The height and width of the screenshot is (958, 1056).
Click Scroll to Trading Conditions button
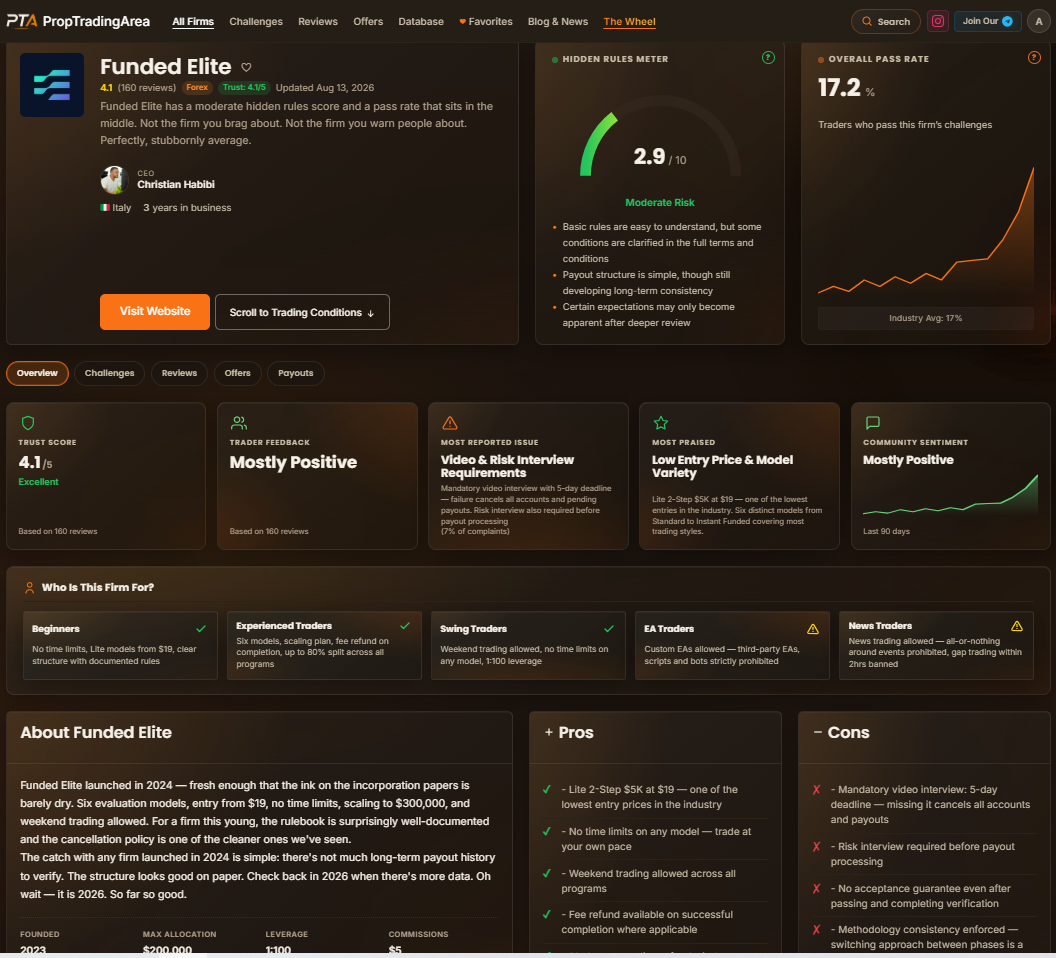pos(302,312)
